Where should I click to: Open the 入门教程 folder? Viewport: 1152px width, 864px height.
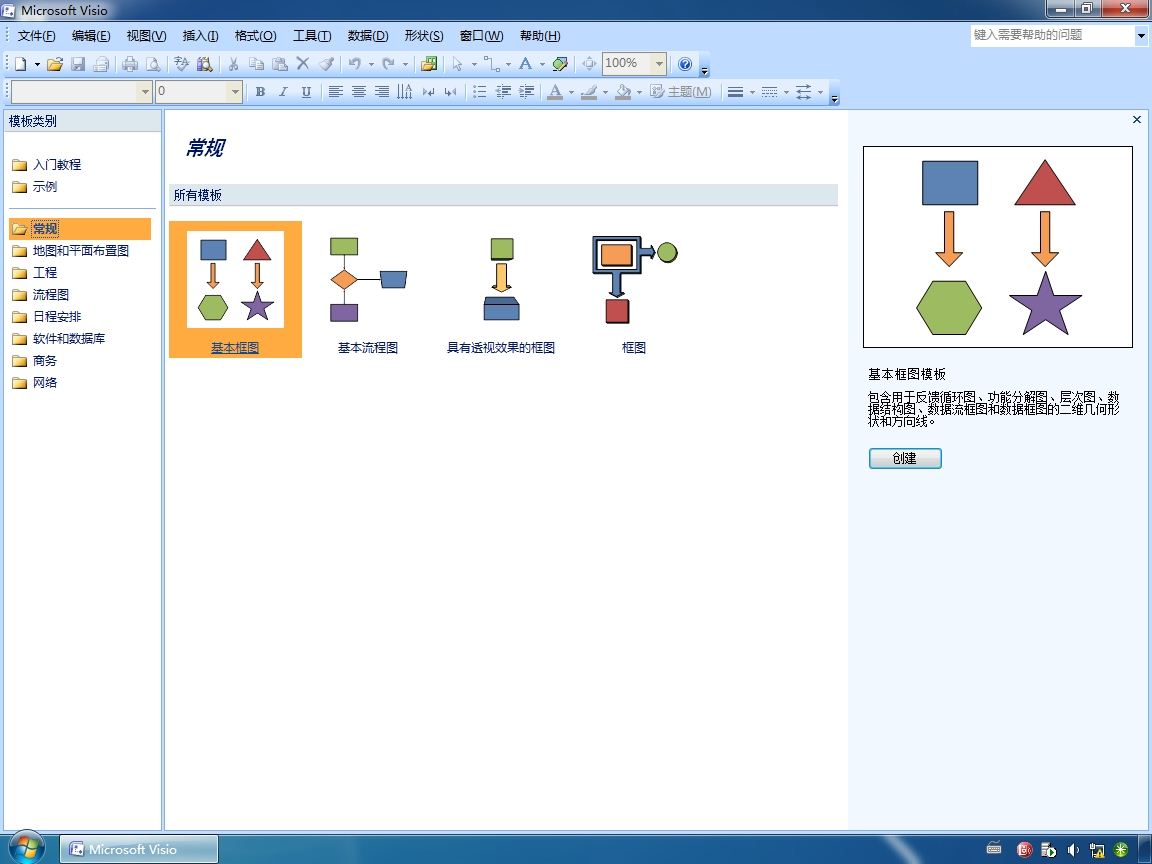click(x=47, y=165)
